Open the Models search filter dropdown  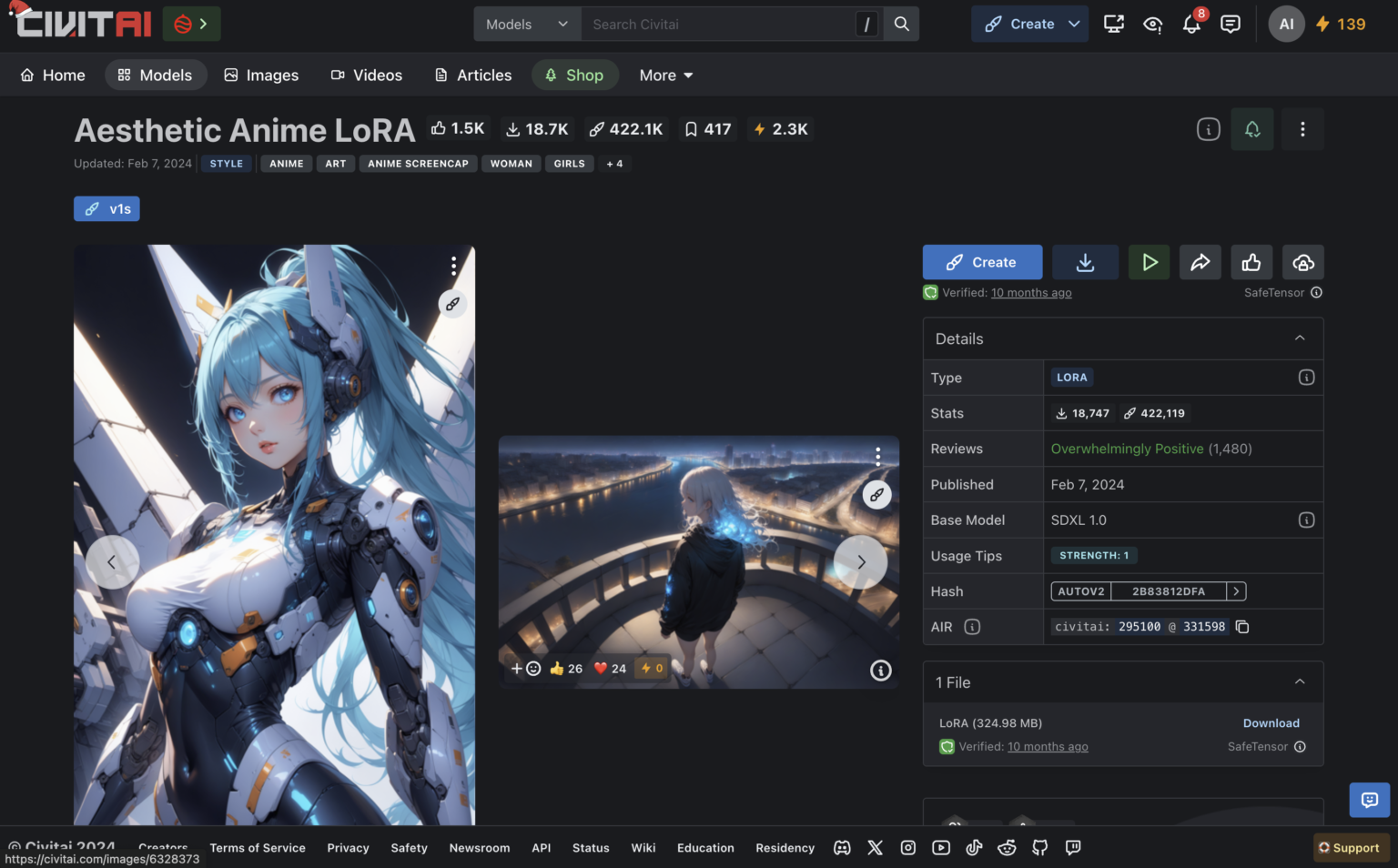(x=526, y=24)
